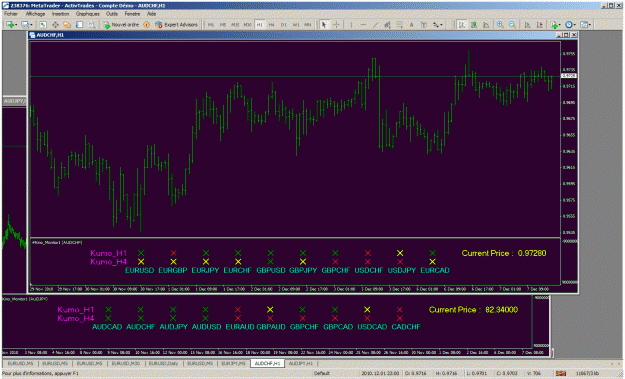Image resolution: width=625 pixels, height=379 pixels.
Task: Toggle the Terminal panel icon
Action: pyautogui.click(x=79, y=25)
